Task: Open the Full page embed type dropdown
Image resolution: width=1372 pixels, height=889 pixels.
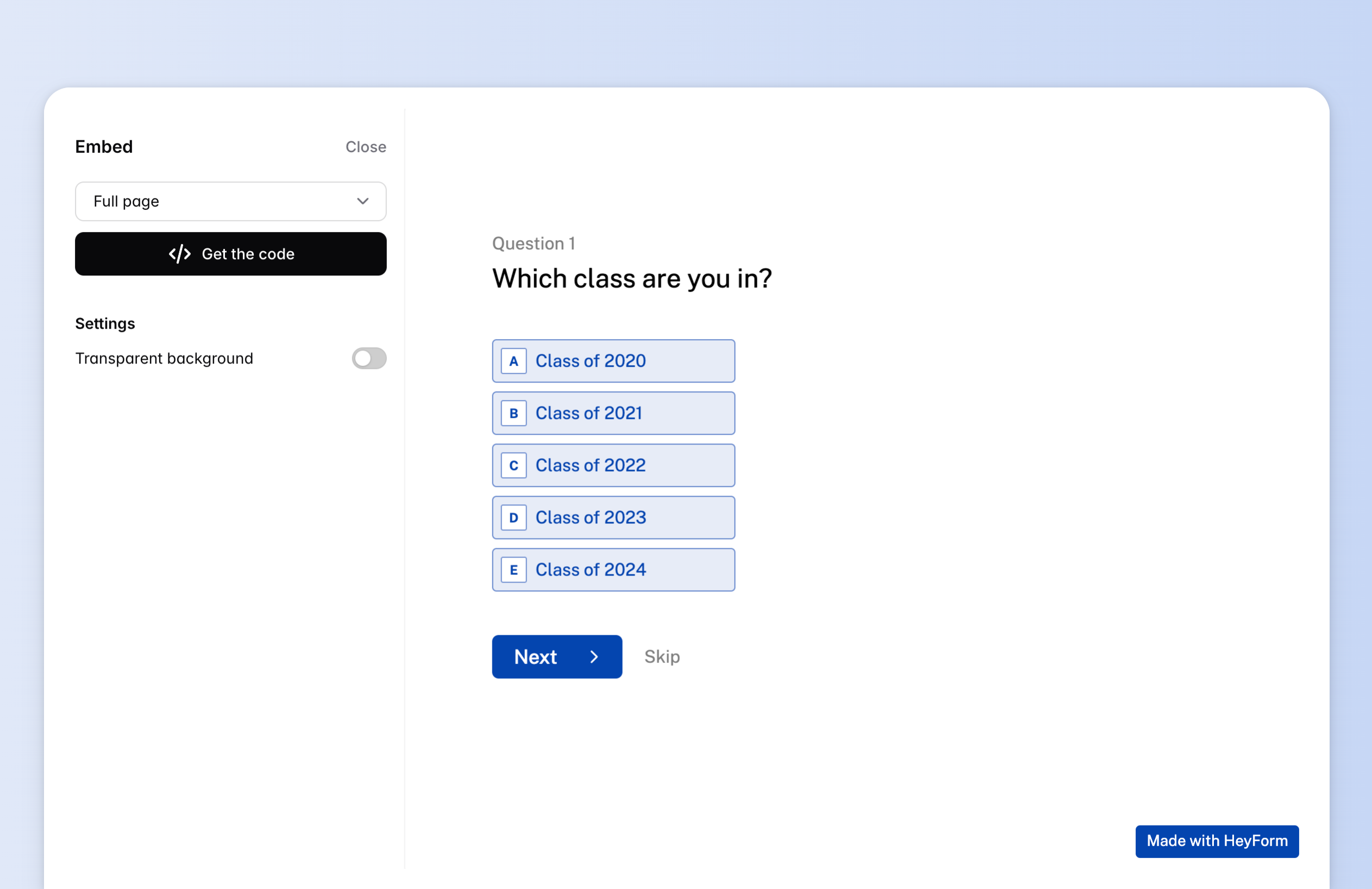Action: point(230,201)
